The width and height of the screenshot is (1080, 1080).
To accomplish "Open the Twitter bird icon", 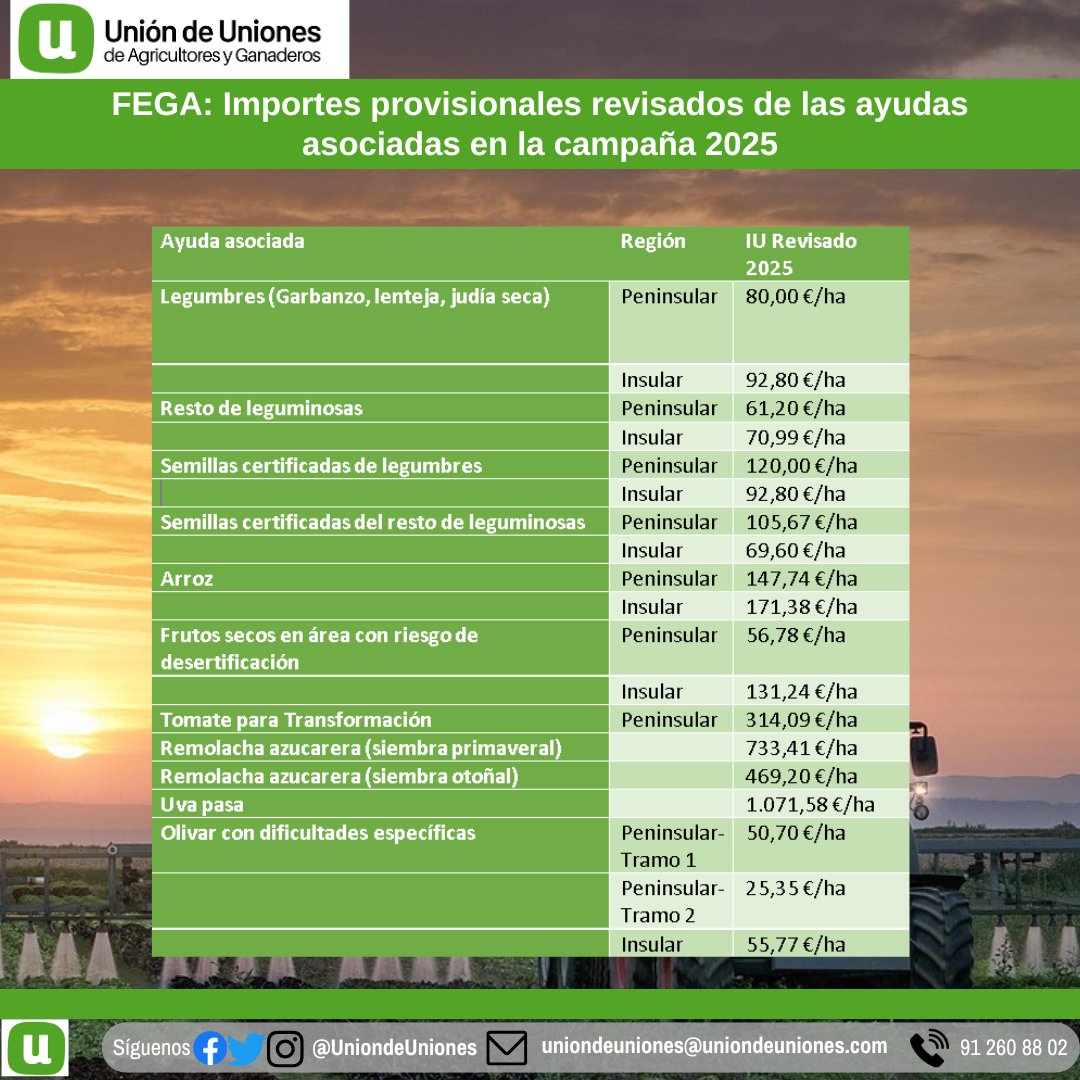I will [246, 1048].
